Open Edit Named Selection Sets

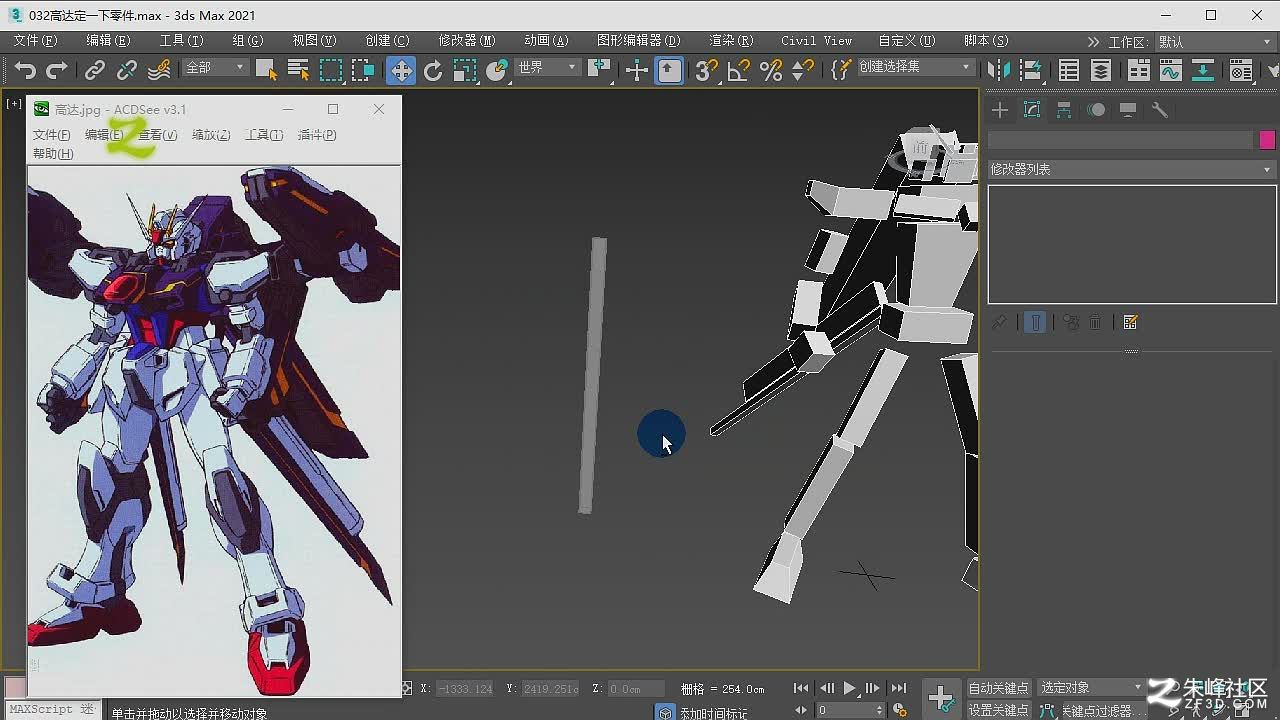click(840, 70)
